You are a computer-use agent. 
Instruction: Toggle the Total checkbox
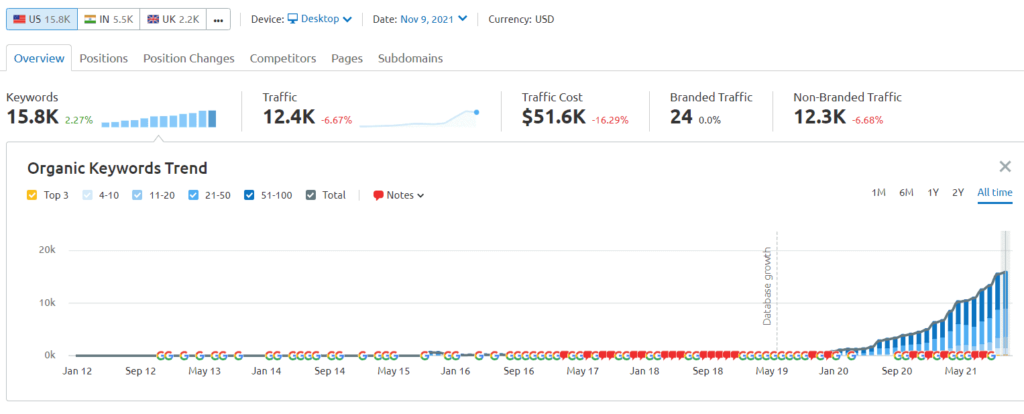click(311, 195)
